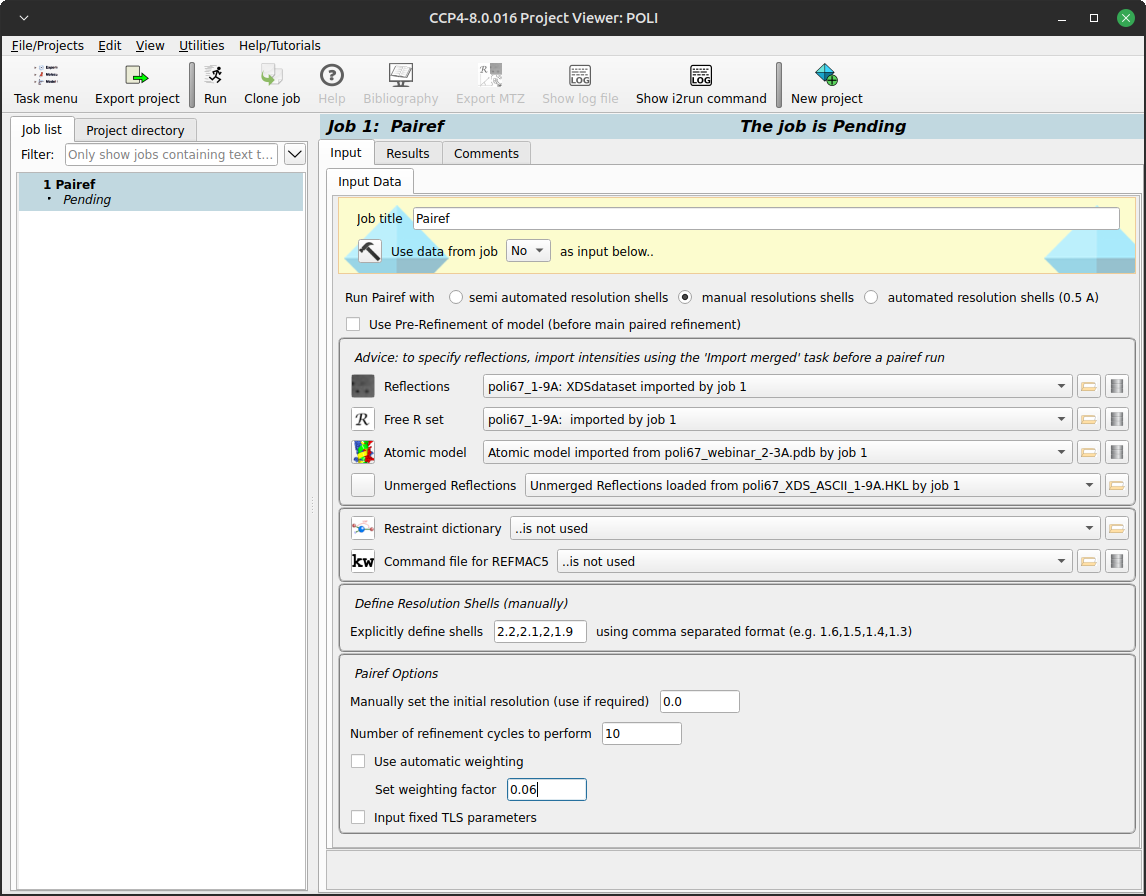The width and height of the screenshot is (1146, 896).
Task: Switch to Project directory tab
Action: coord(135,130)
